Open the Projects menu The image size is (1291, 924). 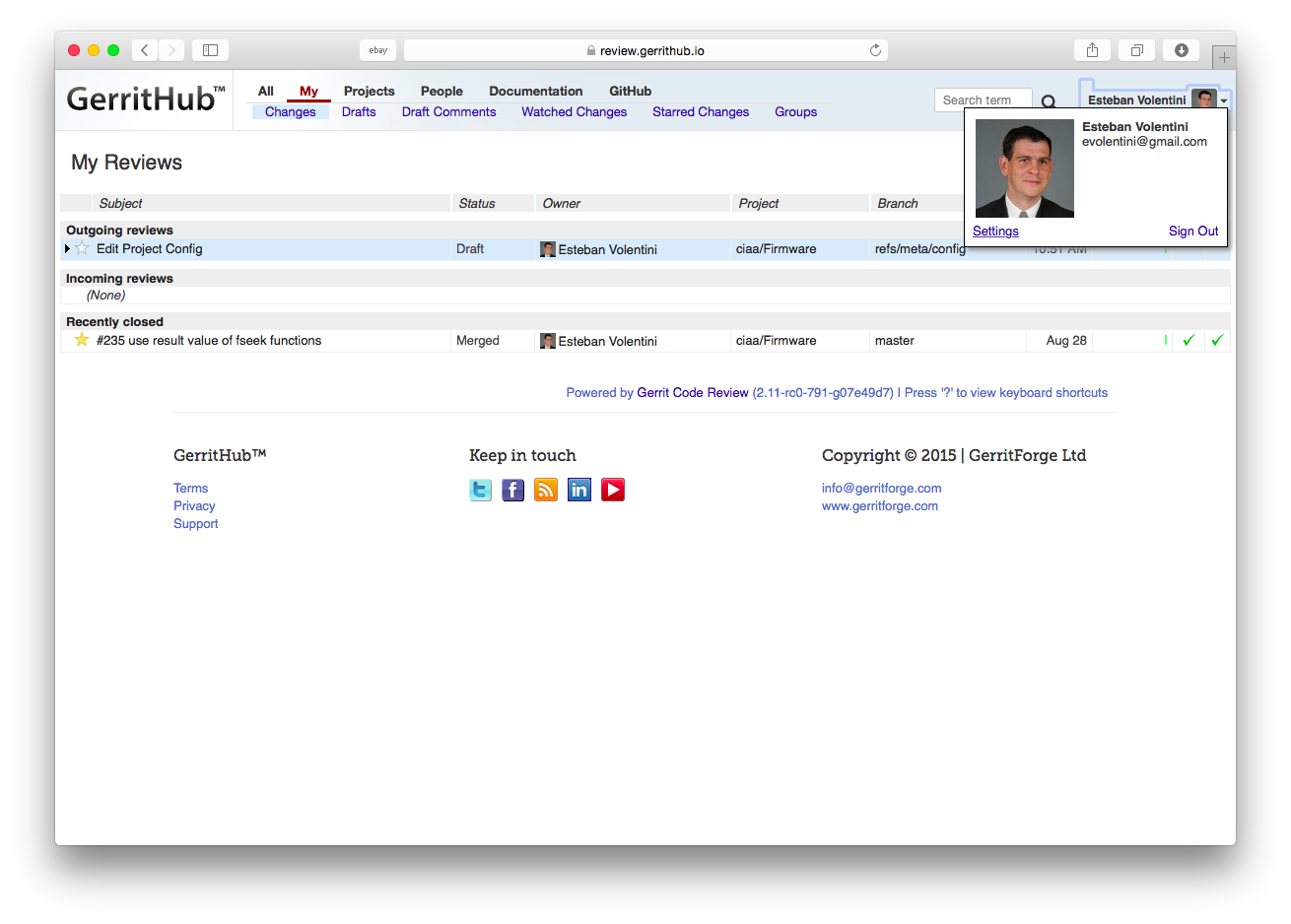[x=370, y=91]
